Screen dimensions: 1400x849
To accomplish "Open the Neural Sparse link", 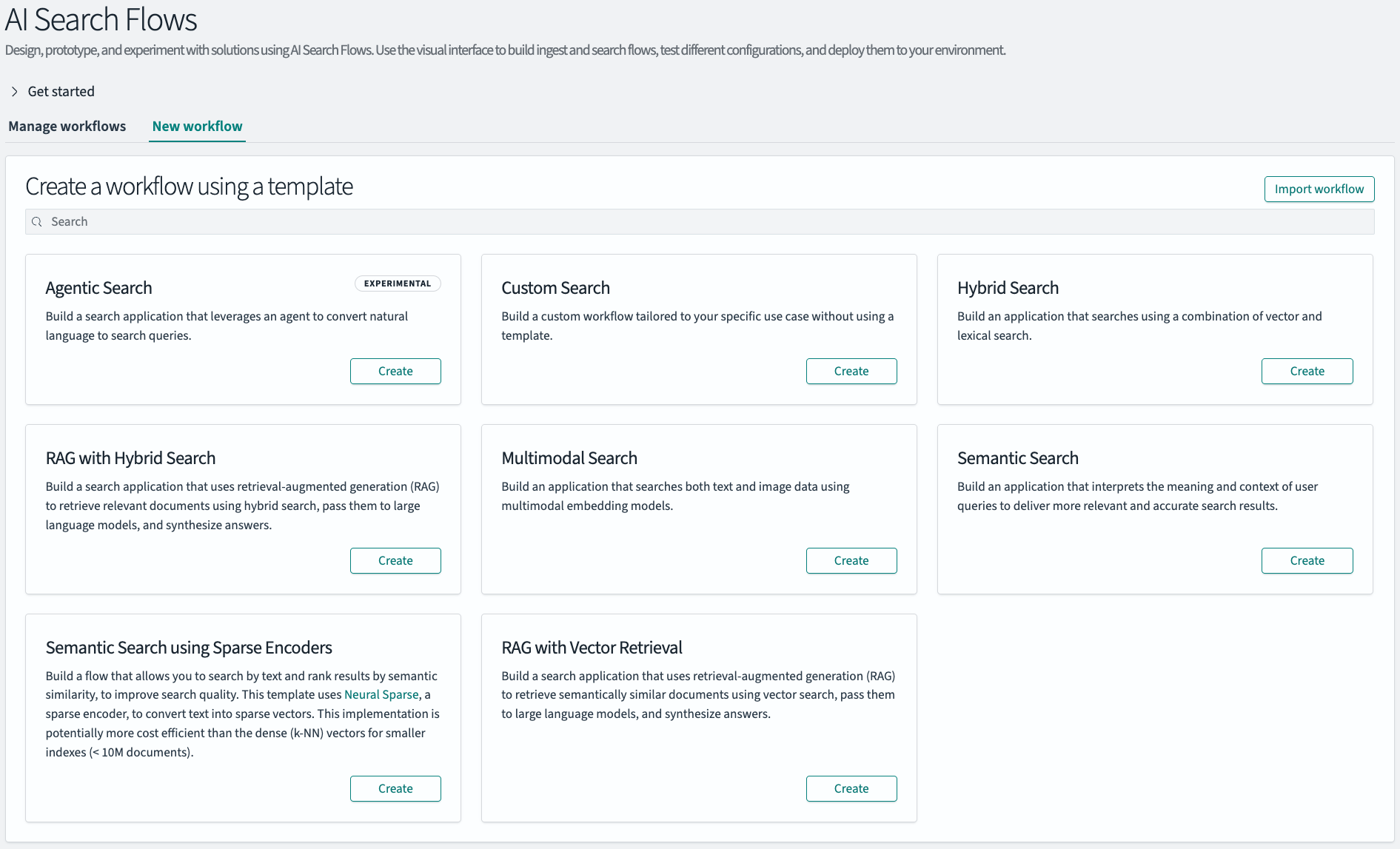I will 381,694.
